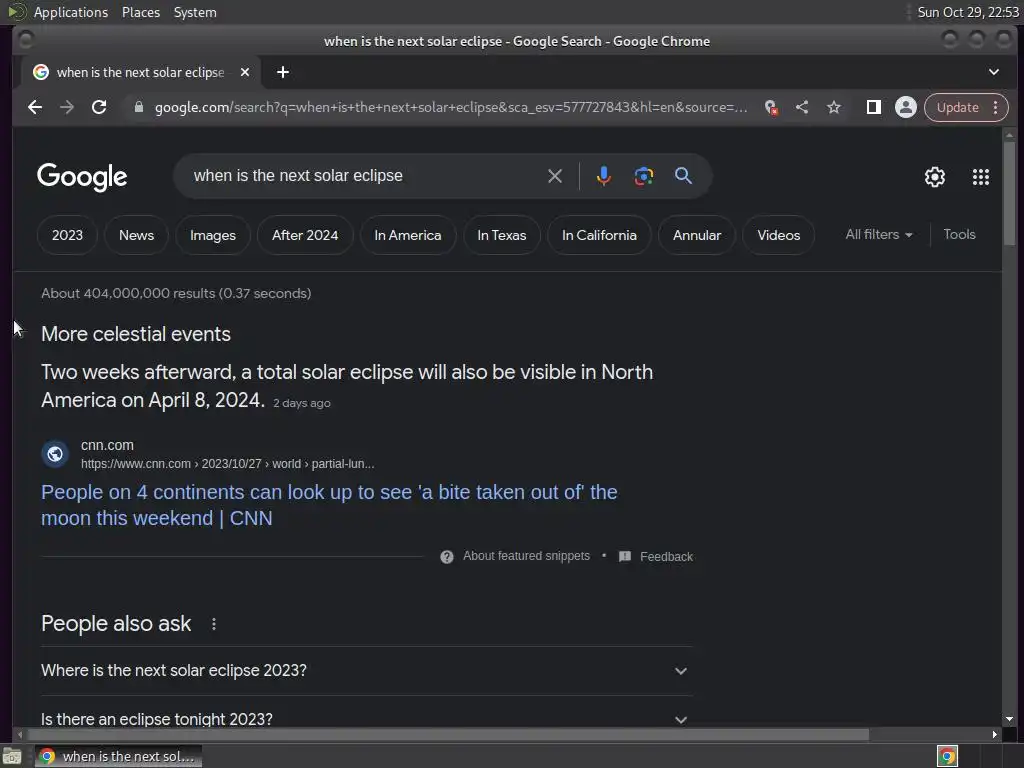Click the Update button in Chrome
This screenshot has width=1024, height=768.
[957, 107]
